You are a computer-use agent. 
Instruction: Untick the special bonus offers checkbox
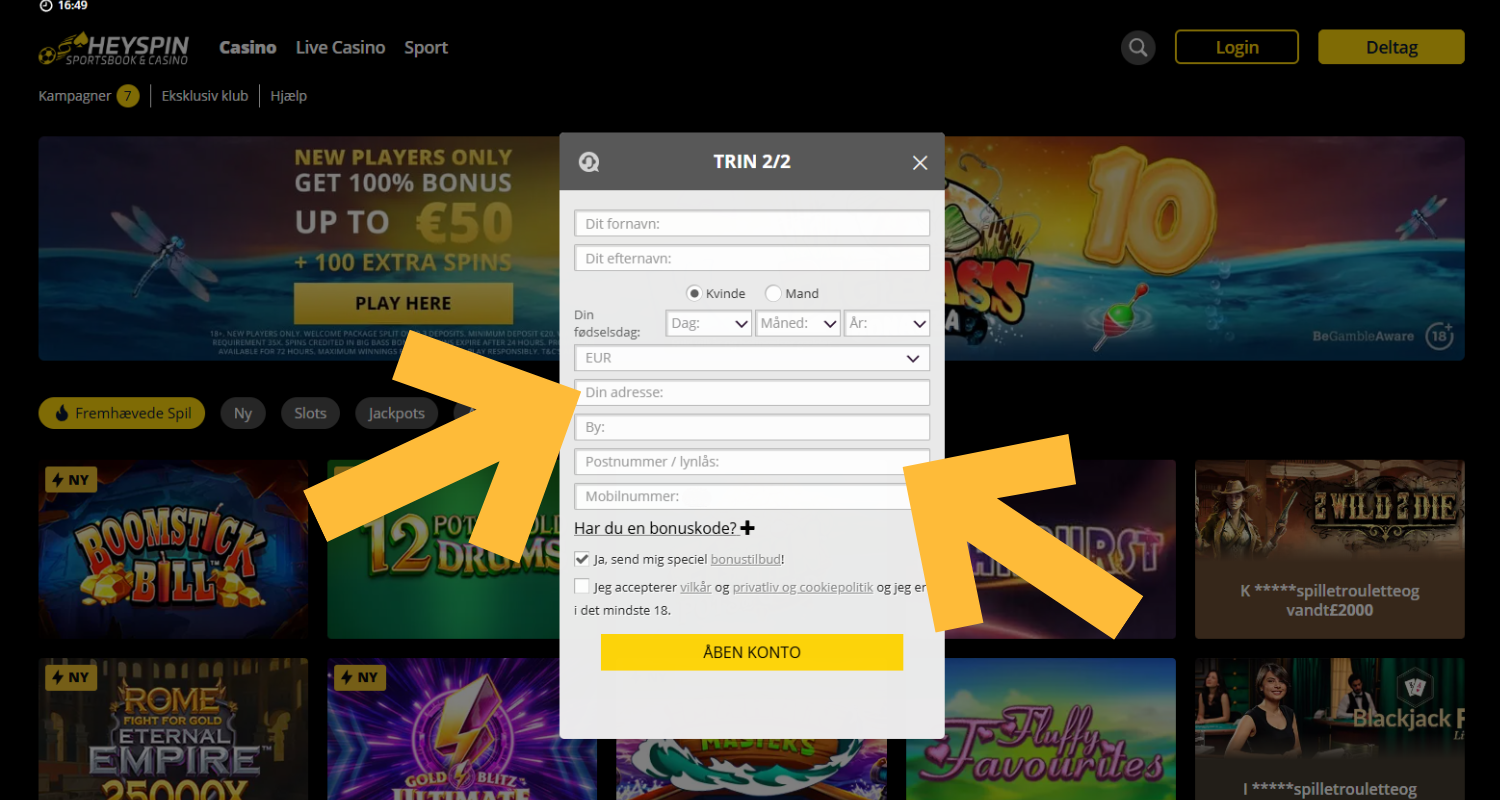click(582, 559)
